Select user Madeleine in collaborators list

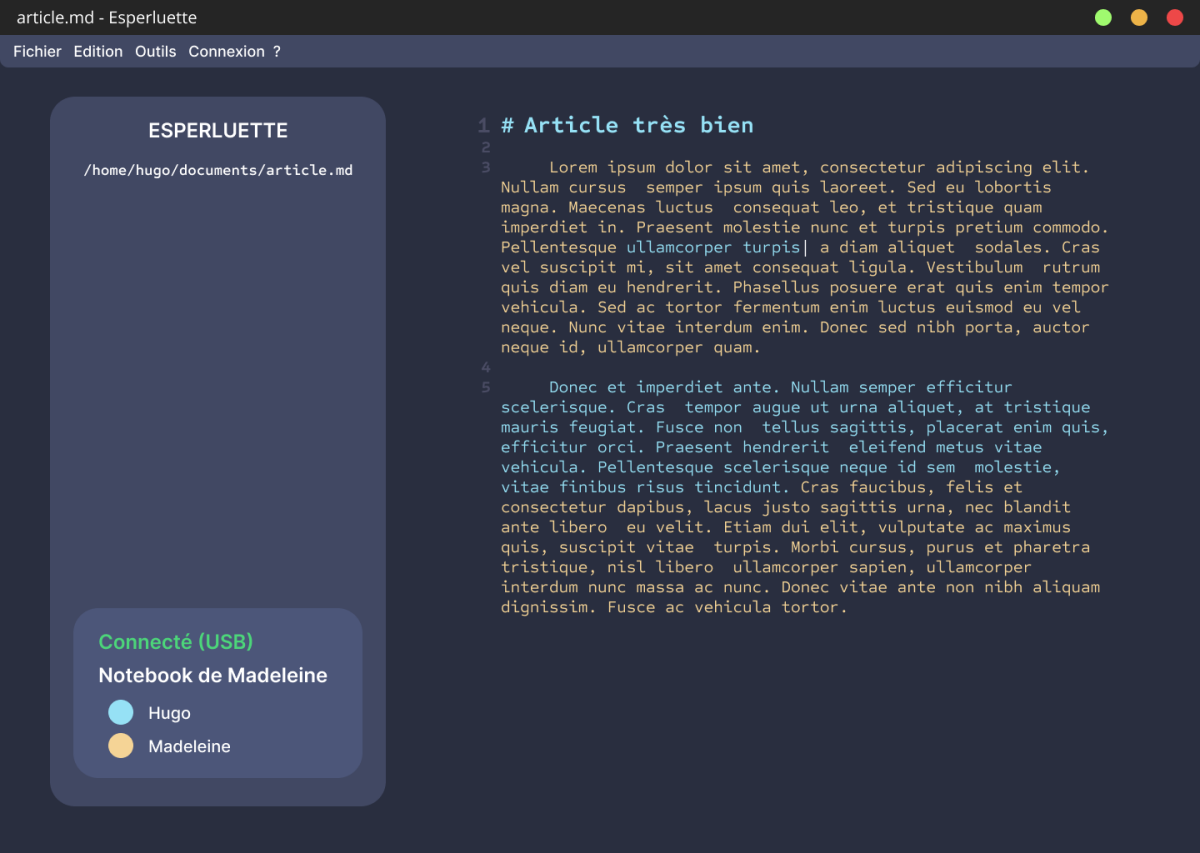(x=189, y=746)
